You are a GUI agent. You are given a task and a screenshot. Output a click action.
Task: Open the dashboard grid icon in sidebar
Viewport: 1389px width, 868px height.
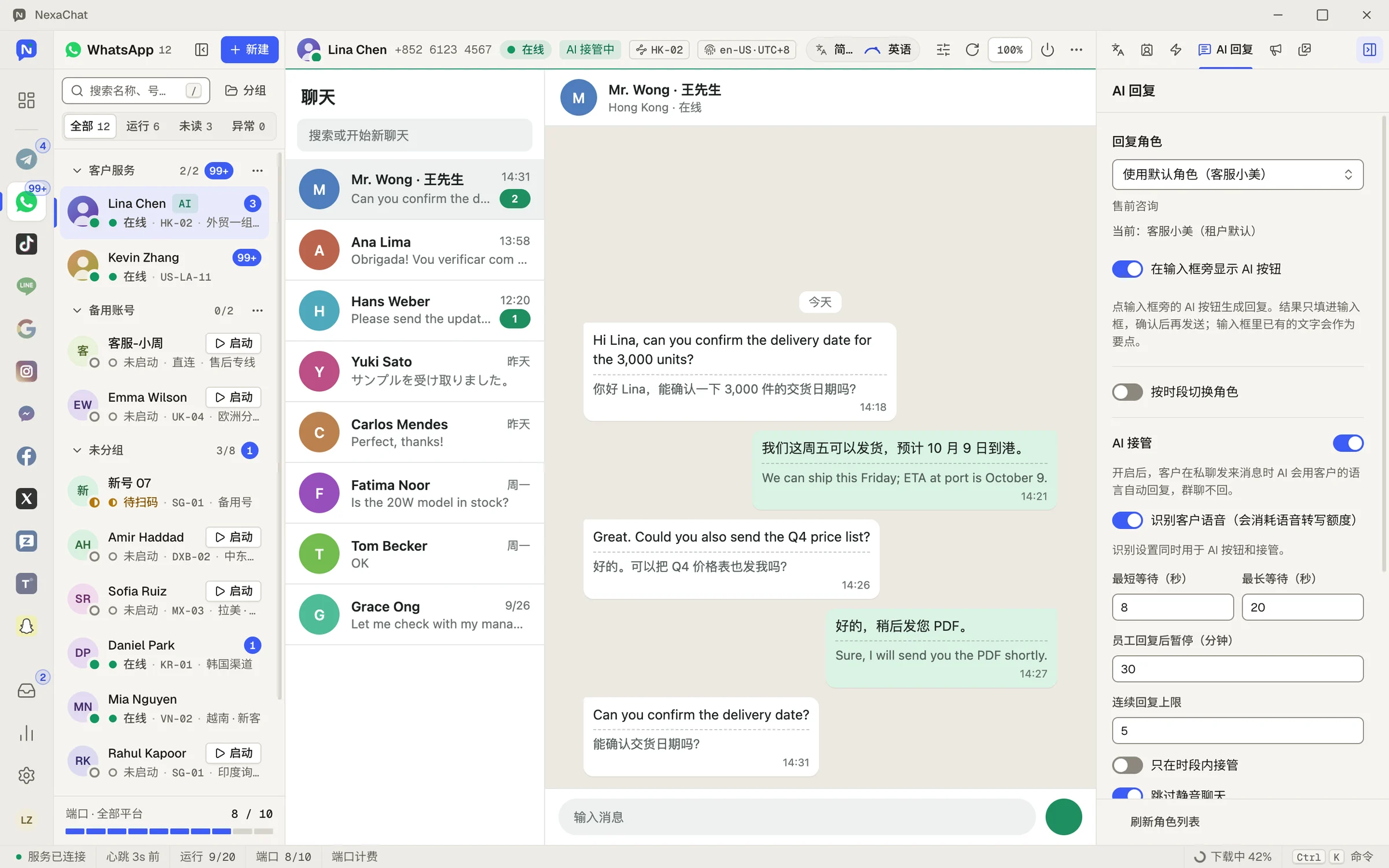27,100
